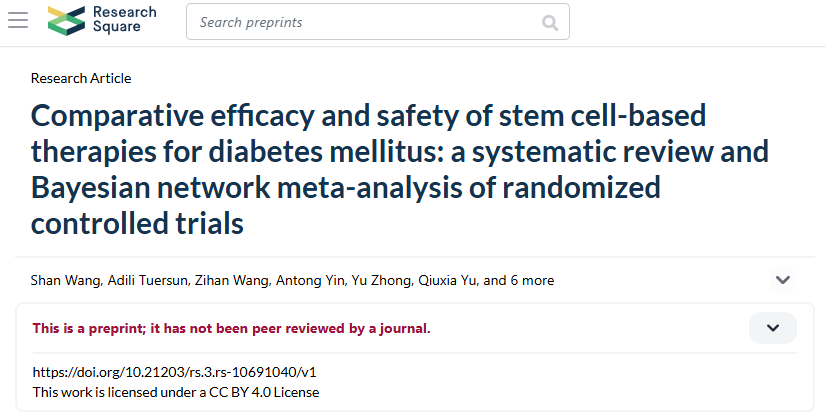Select author Shan Wang
825x420 pixels.
coord(65,280)
